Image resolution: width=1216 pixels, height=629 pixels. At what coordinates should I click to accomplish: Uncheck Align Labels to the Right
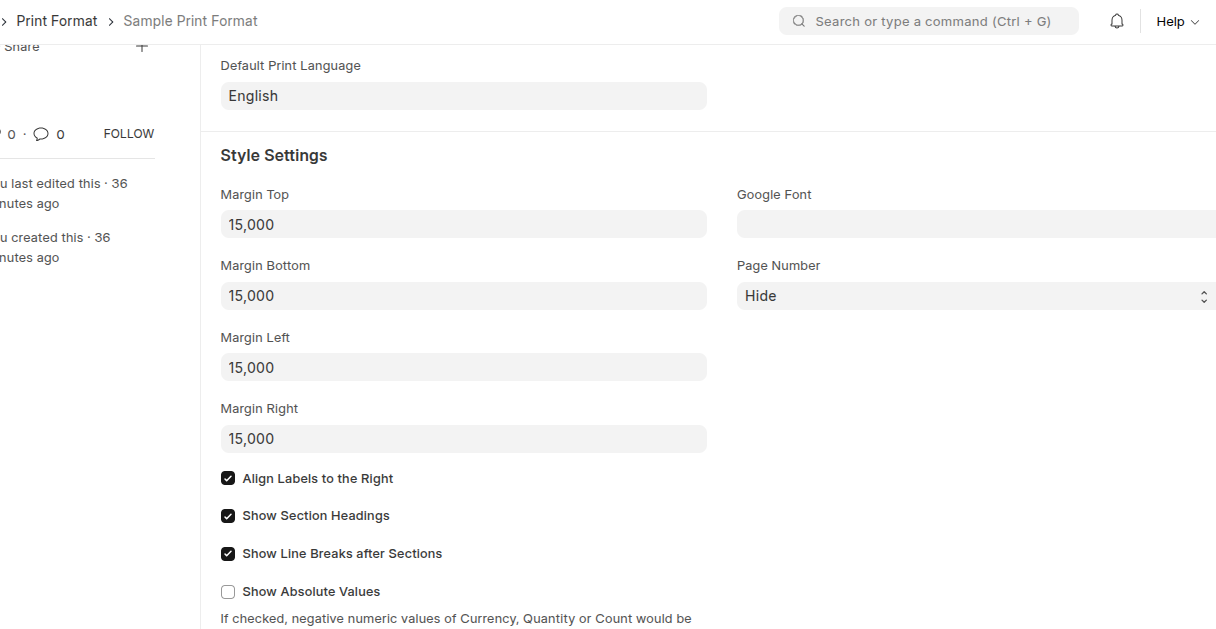228,479
